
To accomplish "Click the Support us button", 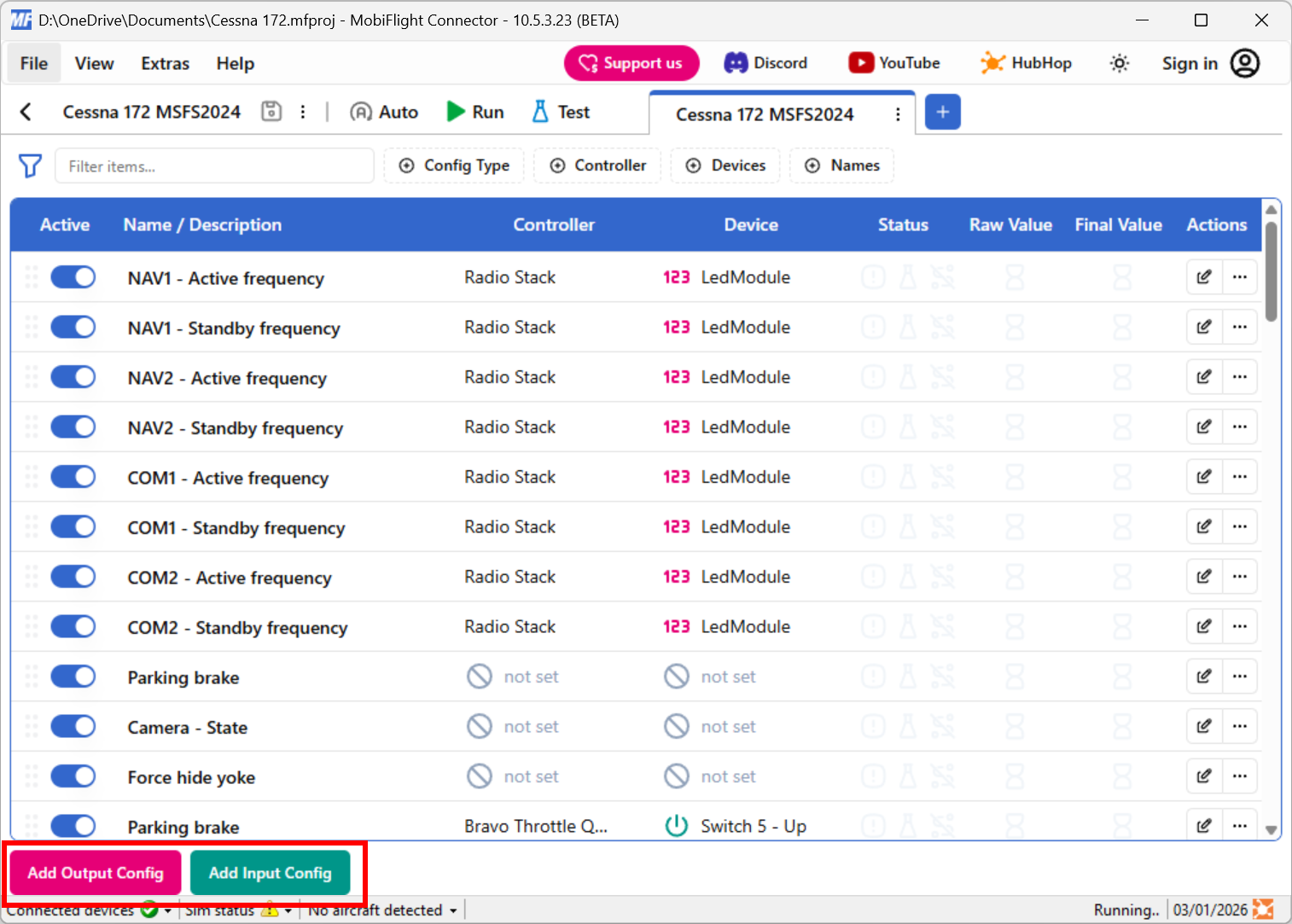I will click(631, 62).
